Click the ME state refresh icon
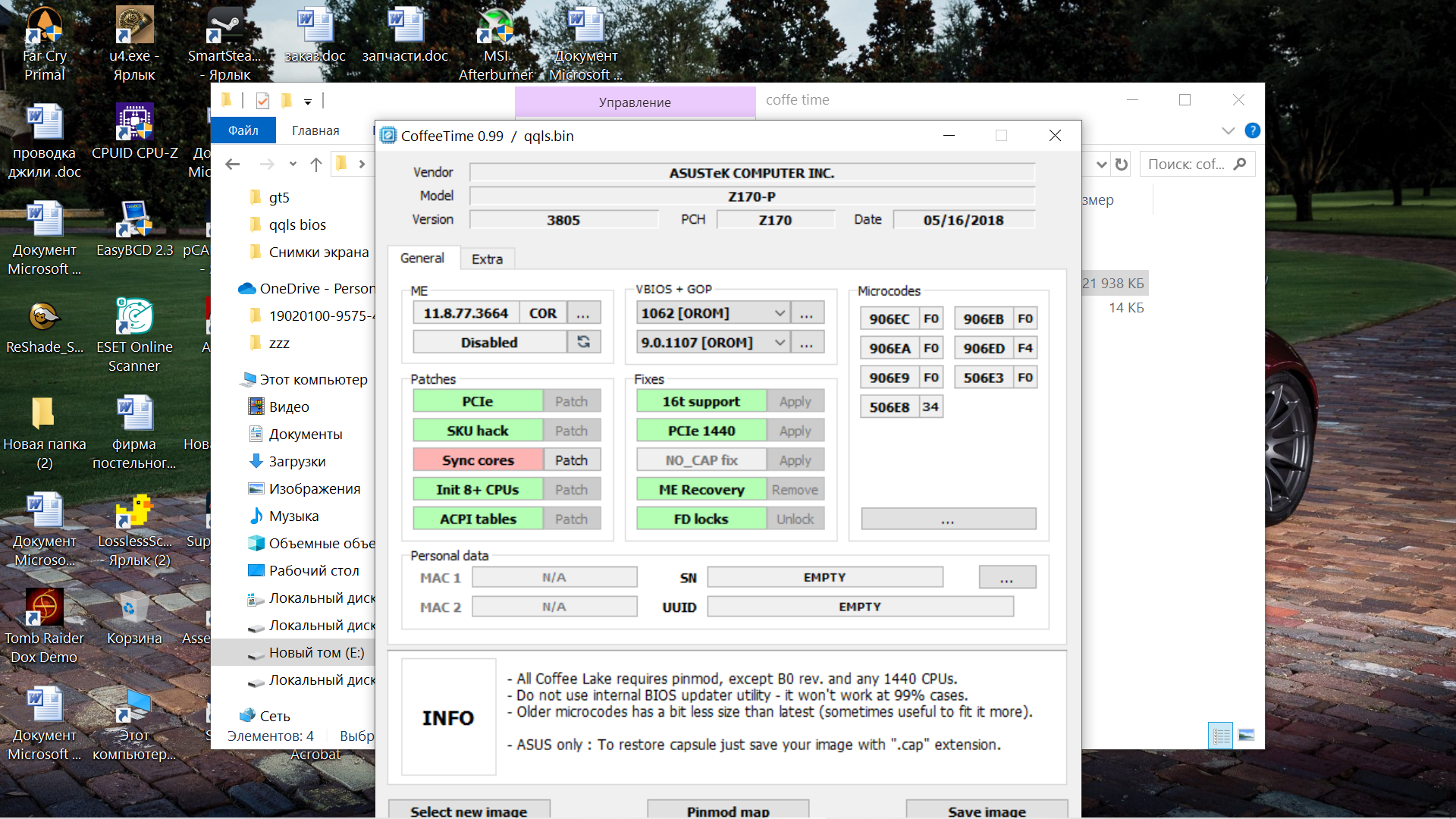 coord(583,342)
